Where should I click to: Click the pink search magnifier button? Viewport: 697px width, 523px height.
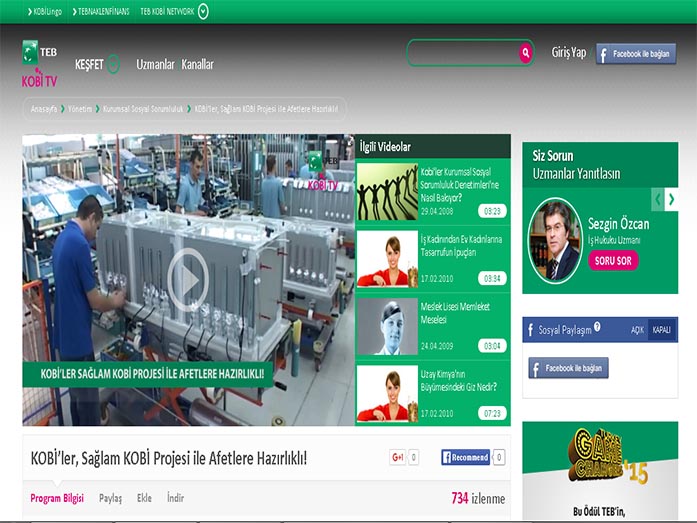(525, 53)
